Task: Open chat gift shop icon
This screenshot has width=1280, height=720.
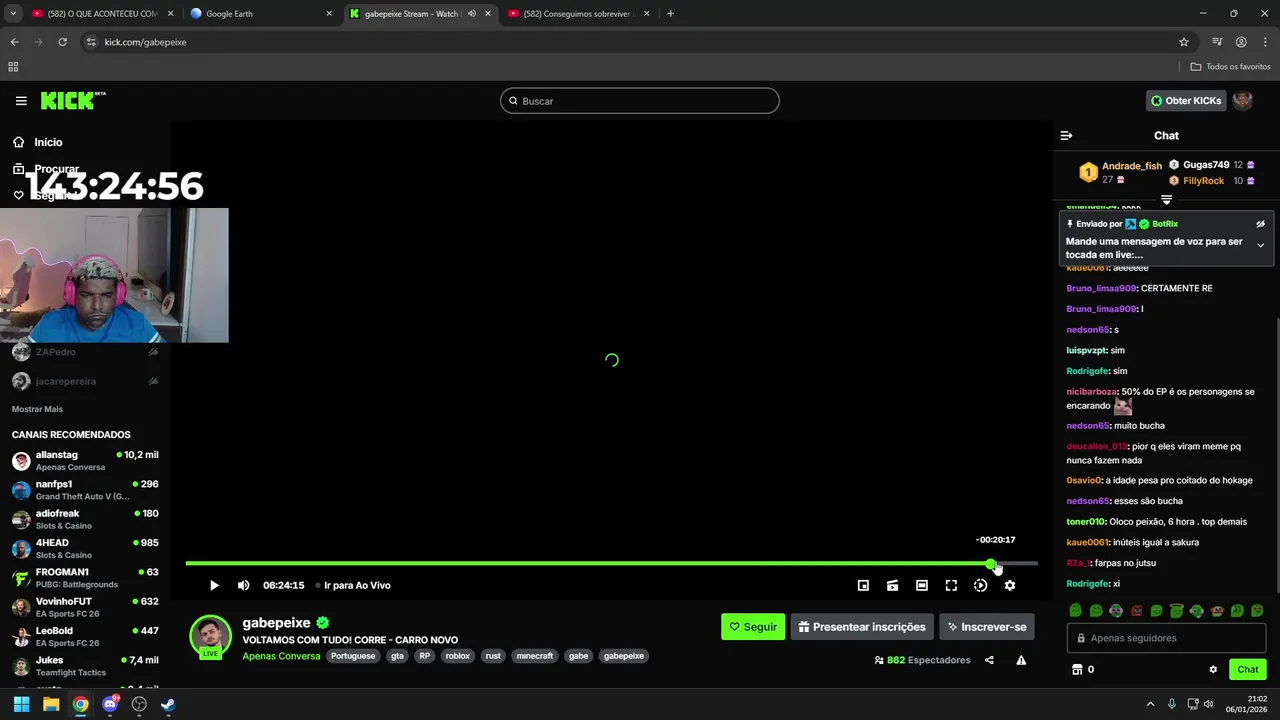Action: [x=1077, y=670]
